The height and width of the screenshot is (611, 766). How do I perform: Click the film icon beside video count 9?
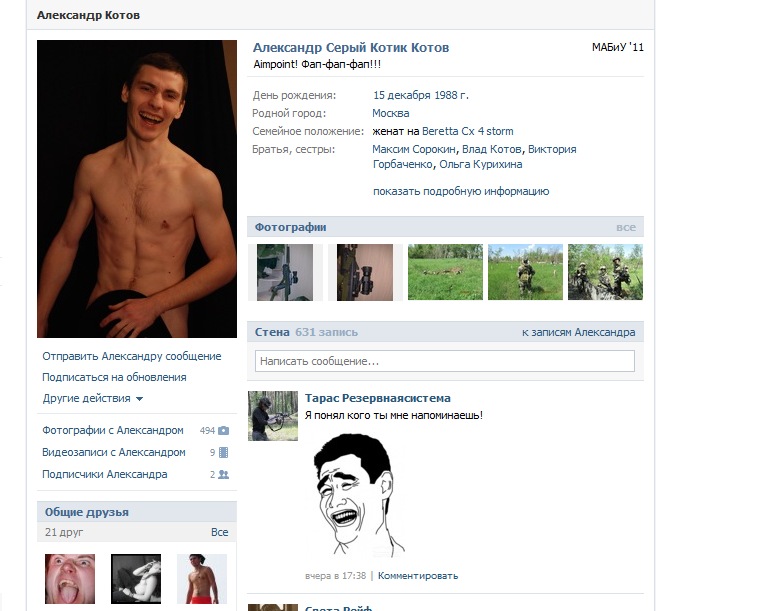[x=224, y=453]
